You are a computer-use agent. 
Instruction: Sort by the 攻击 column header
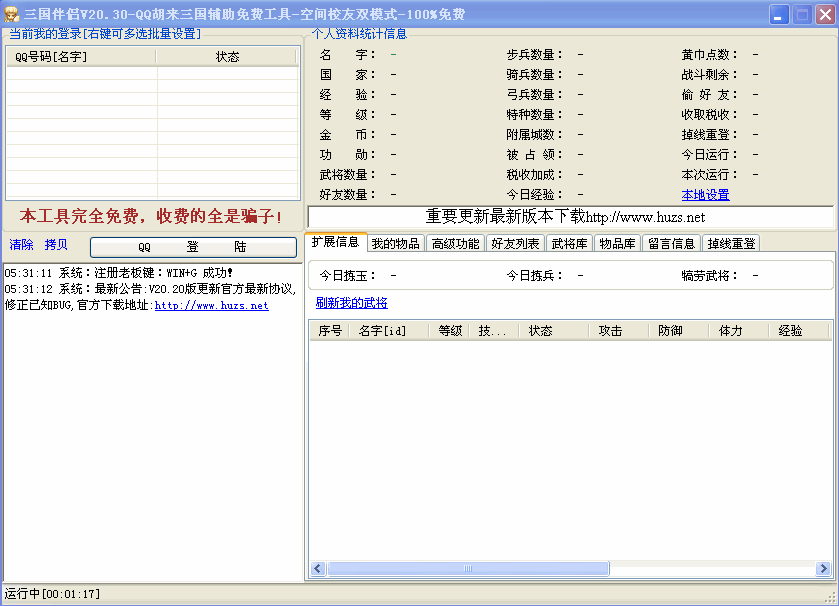coord(618,331)
